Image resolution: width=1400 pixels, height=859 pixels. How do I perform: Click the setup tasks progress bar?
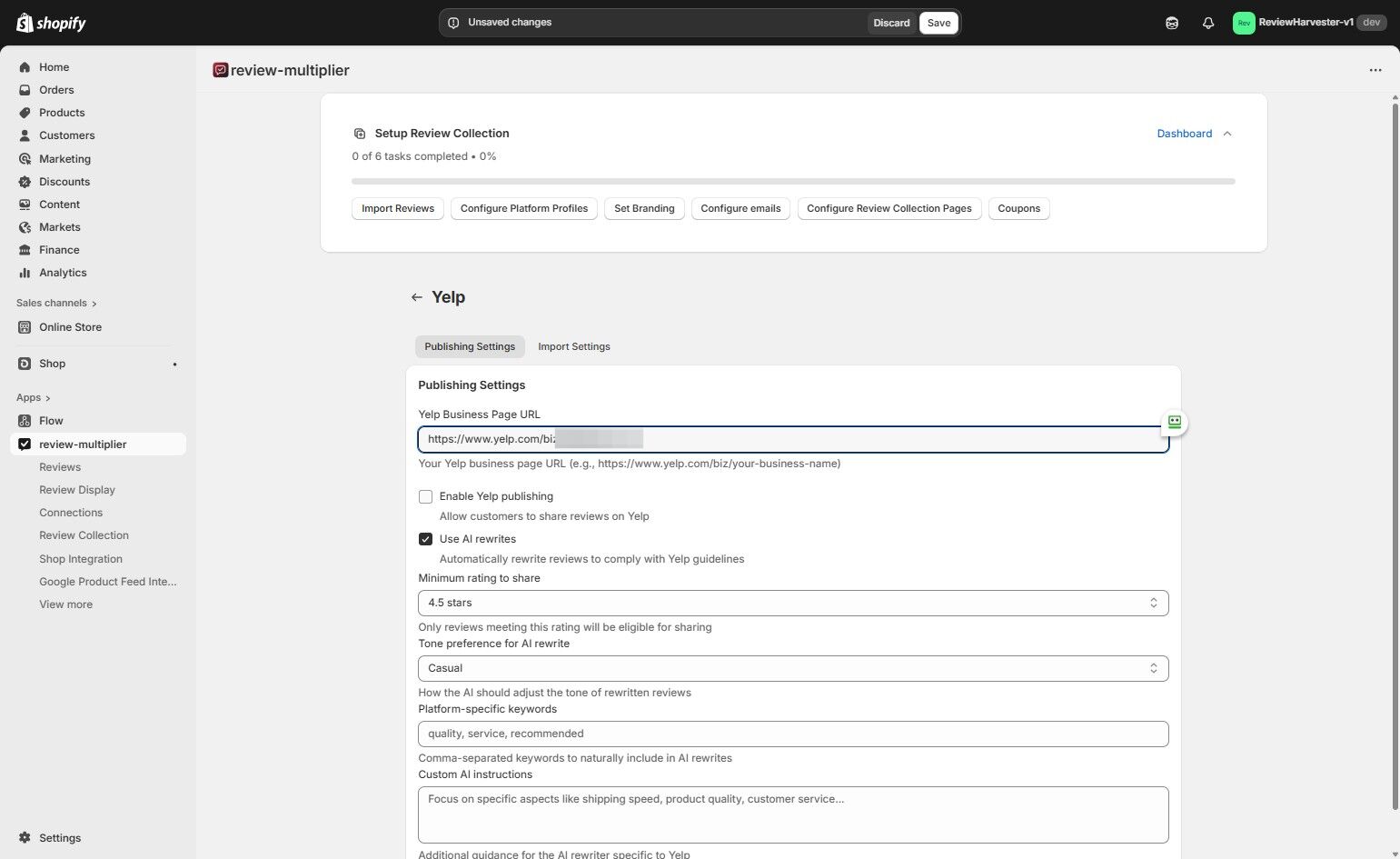coord(792,181)
